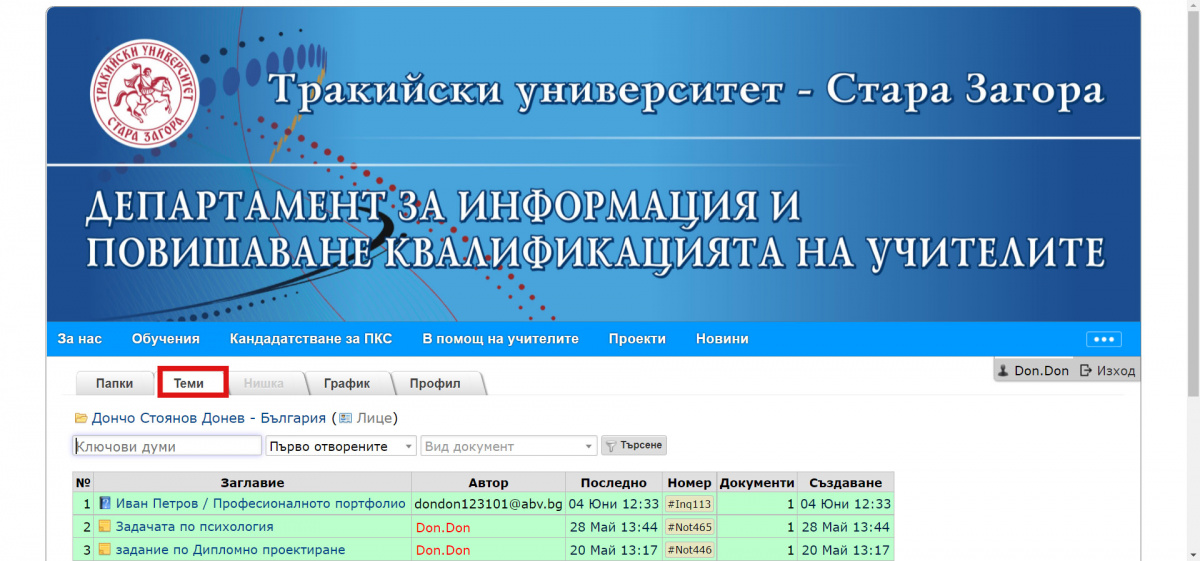Click the Автор column header
The height and width of the screenshot is (561, 1200).
488,482
